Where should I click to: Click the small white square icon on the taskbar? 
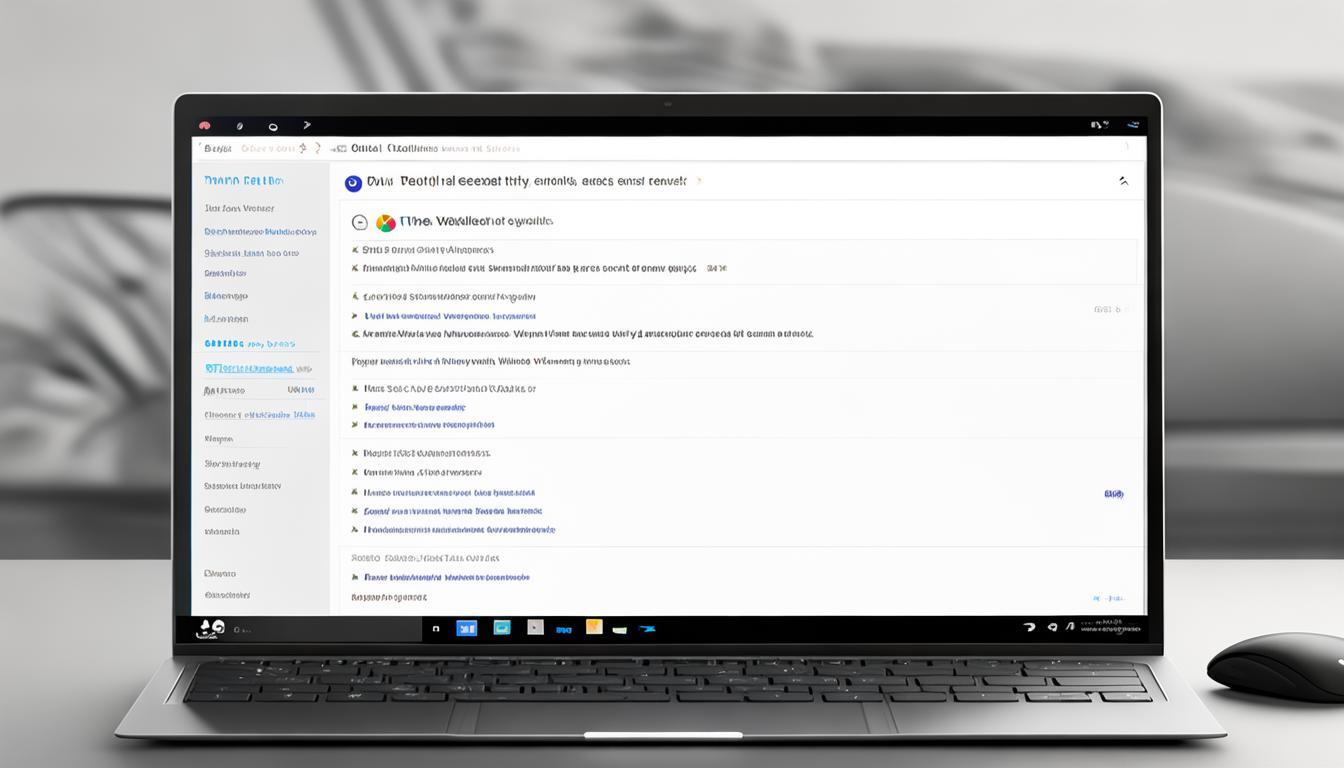pos(436,629)
